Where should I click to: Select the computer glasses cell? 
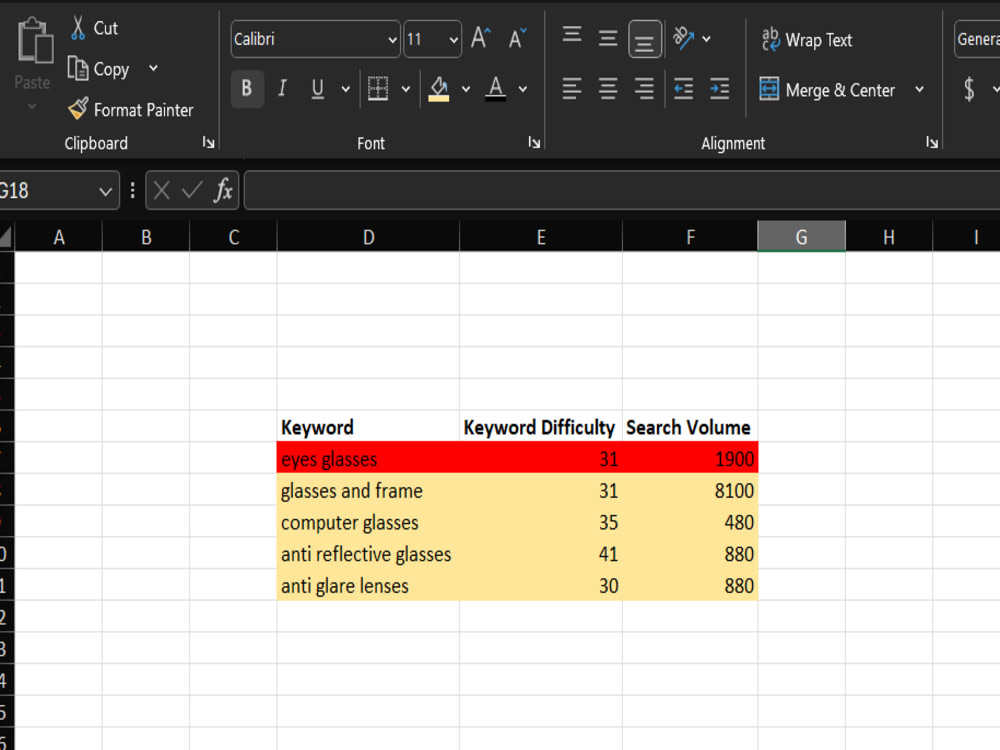(368, 522)
